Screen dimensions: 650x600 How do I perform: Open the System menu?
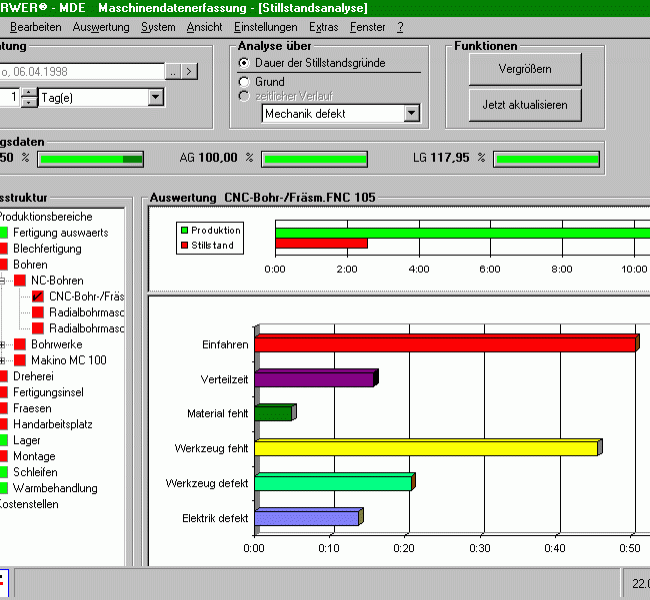pos(158,27)
